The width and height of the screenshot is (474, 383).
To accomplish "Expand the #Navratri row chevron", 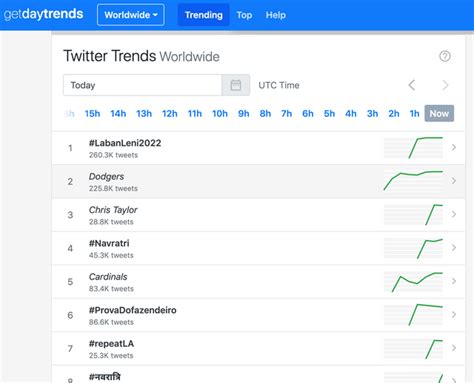I will tap(454, 247).
